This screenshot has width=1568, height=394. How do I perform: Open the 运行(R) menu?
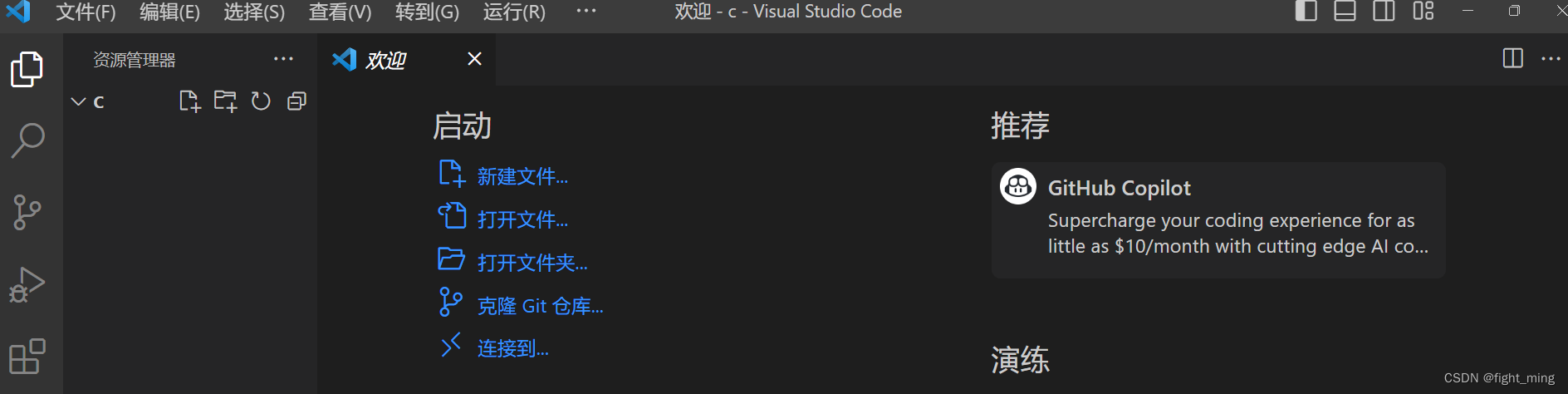[x=514, y=12]
